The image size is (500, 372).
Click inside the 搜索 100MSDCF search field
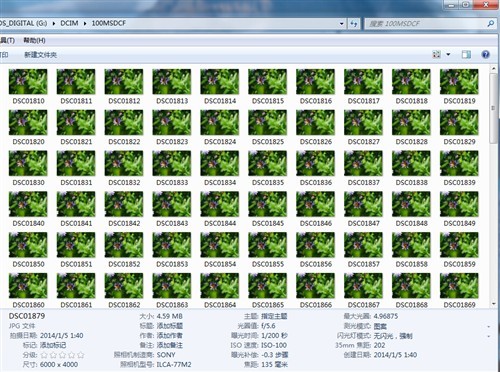pyautogui.click(x=425, y=24)
